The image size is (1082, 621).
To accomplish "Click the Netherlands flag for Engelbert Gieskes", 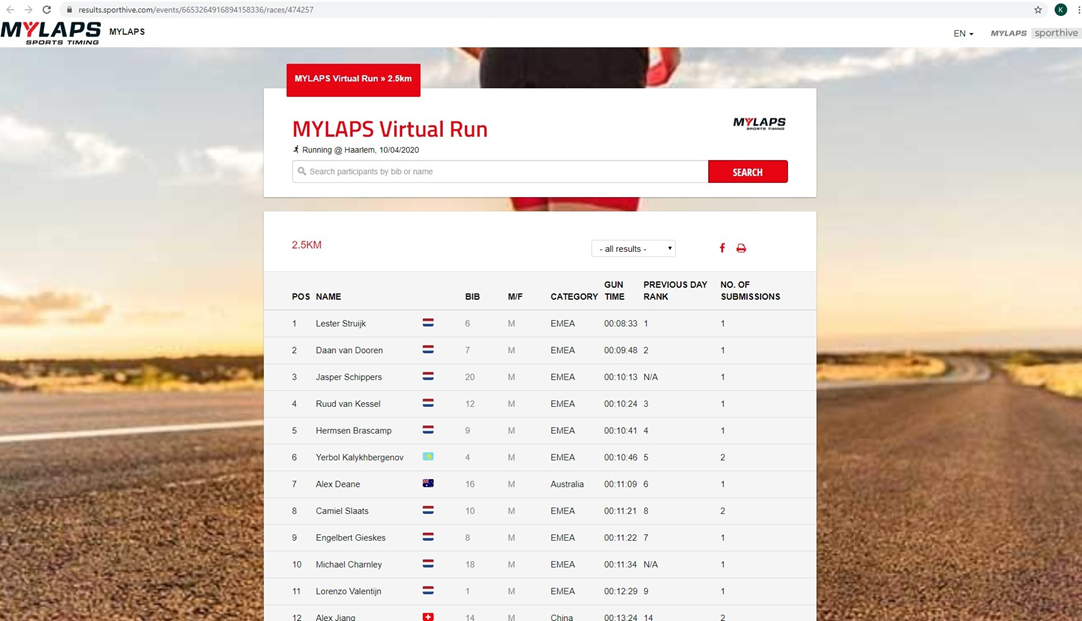I will pos(428,537).
